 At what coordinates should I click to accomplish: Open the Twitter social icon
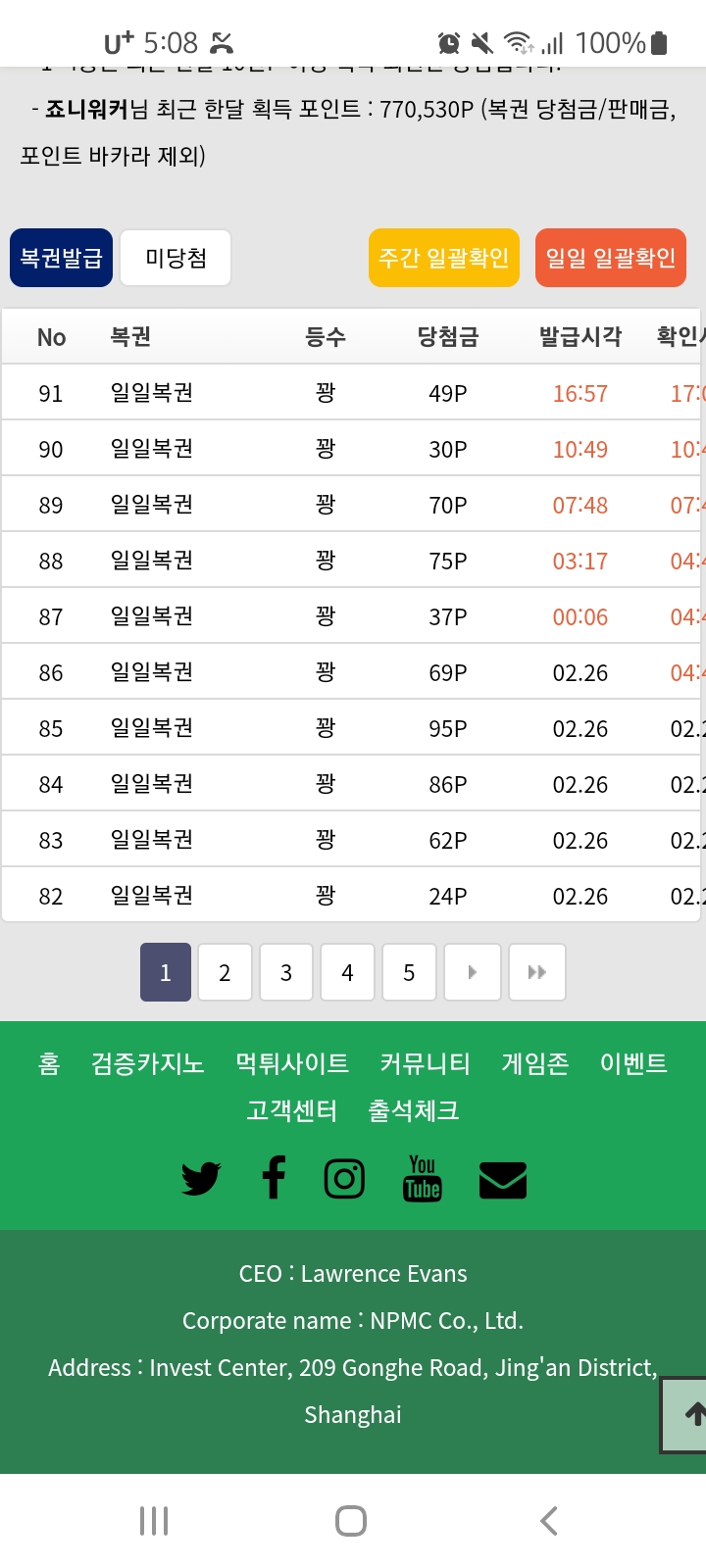click(x=201, y=1179)
